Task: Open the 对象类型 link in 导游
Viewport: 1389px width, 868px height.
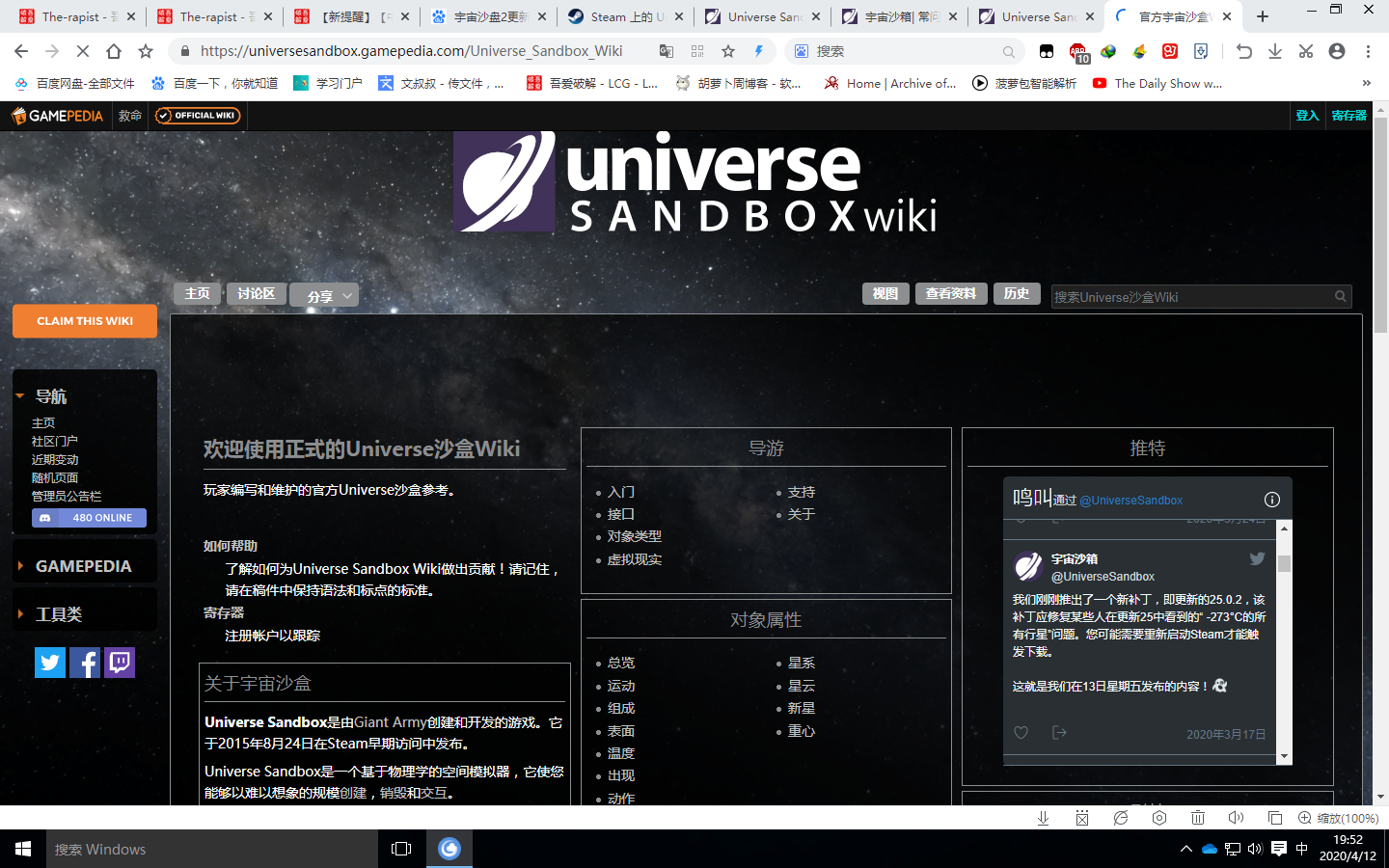Action: [x=634, y=536]
